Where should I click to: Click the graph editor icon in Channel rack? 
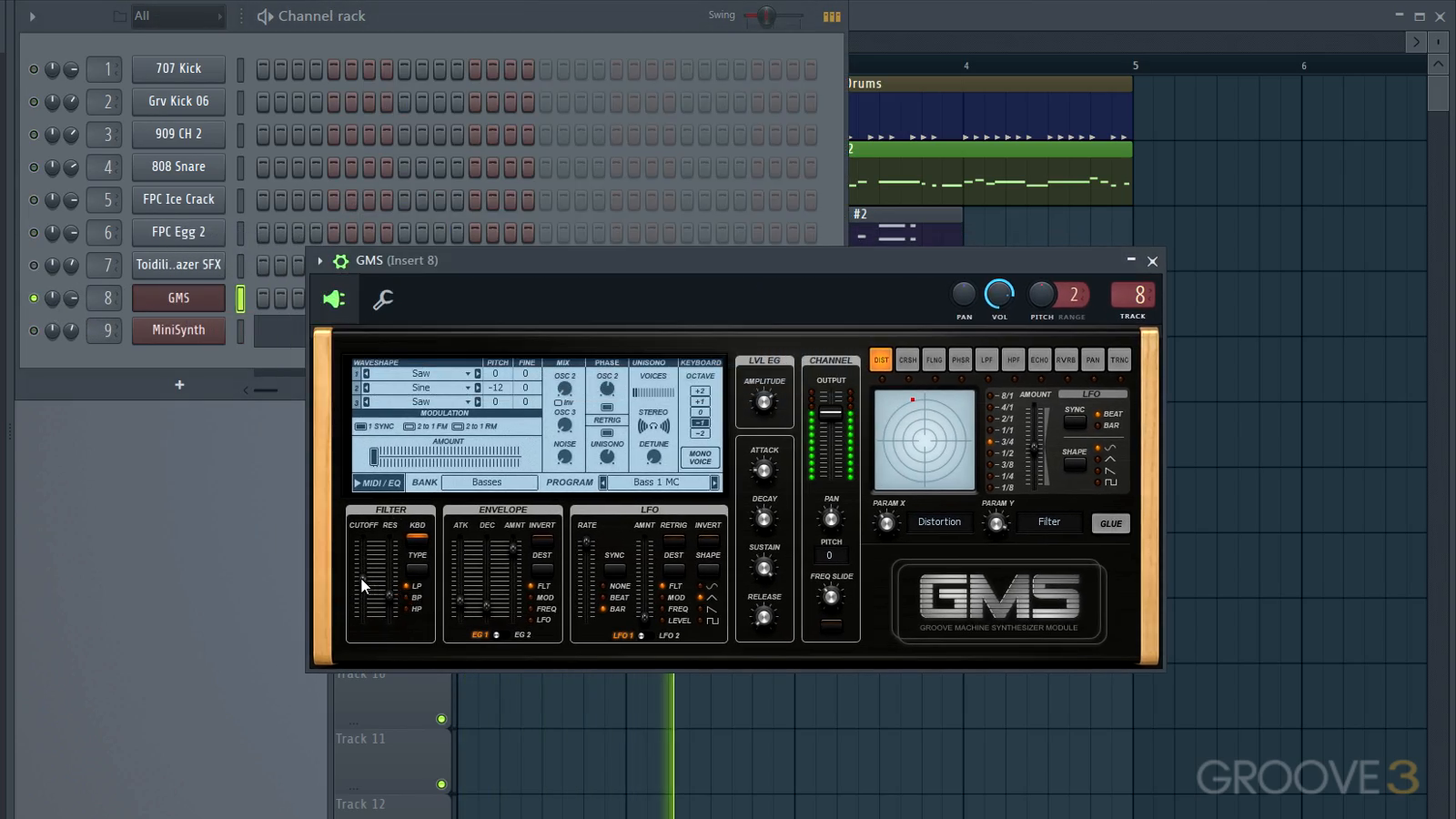coord(832,16)
